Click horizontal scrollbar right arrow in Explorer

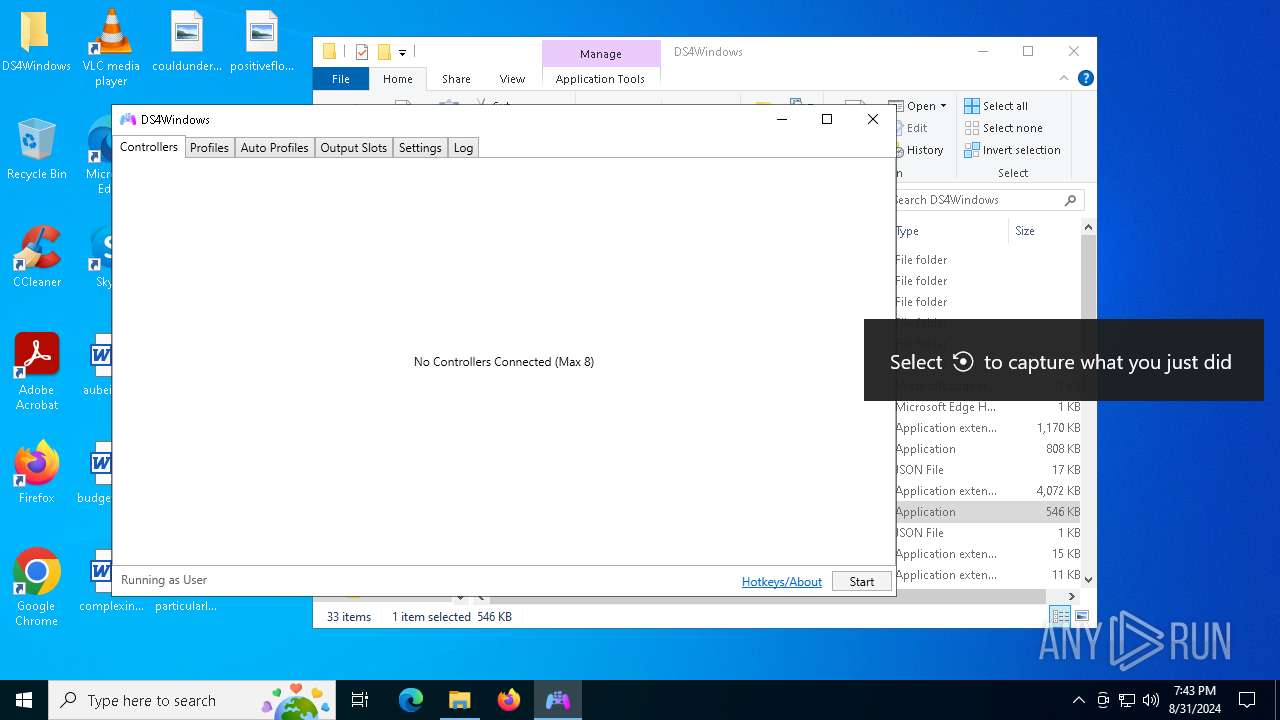[x=1072, y=596]
